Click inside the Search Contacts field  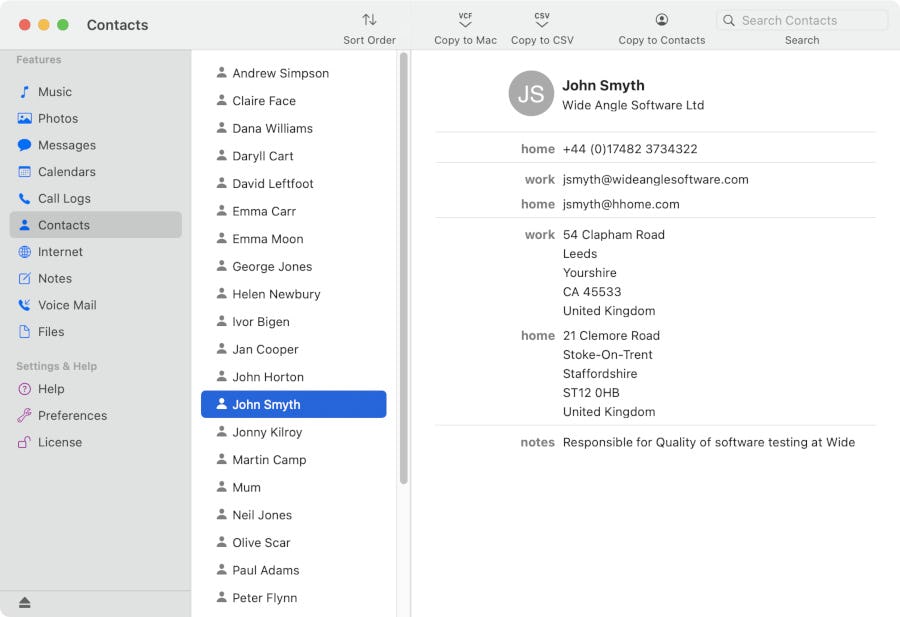pyautogui.click(x=800, y=20)
